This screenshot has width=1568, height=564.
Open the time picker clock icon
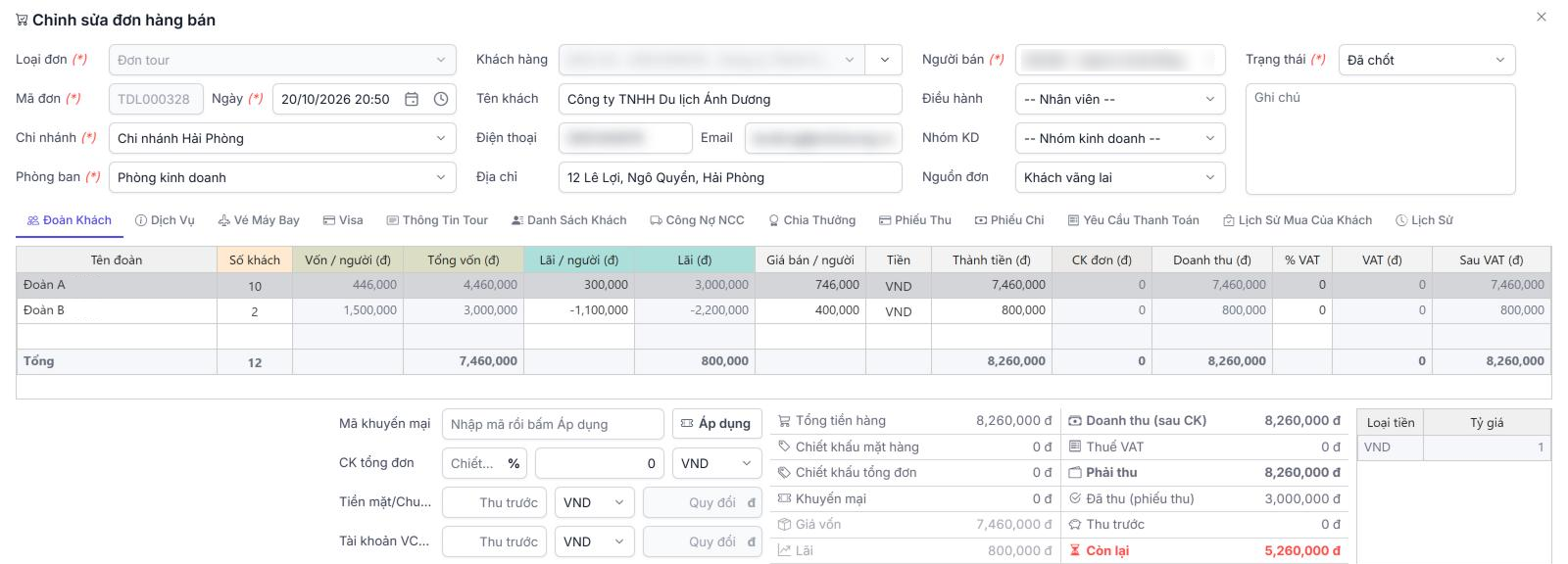441,99
